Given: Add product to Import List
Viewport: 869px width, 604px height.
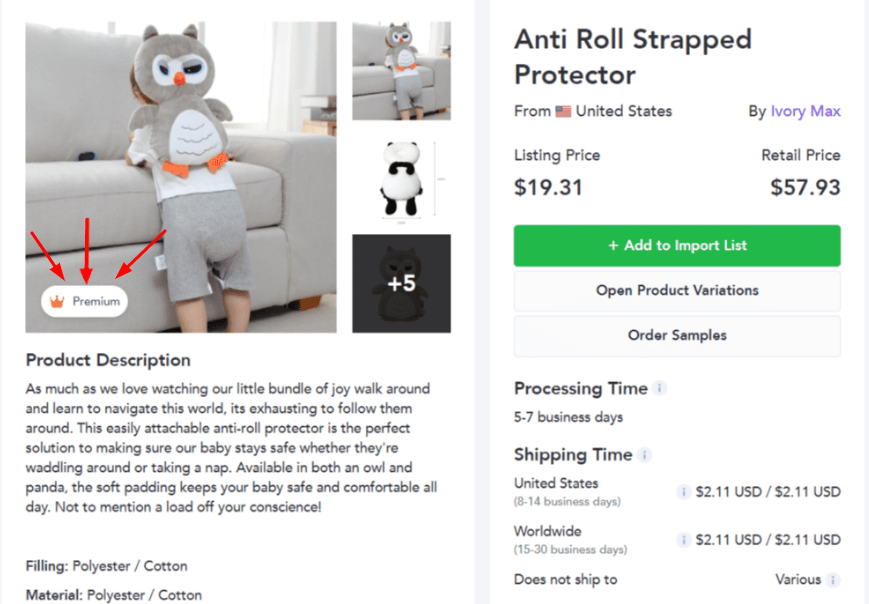Looking at the screenshot, I should click(677, 245).
